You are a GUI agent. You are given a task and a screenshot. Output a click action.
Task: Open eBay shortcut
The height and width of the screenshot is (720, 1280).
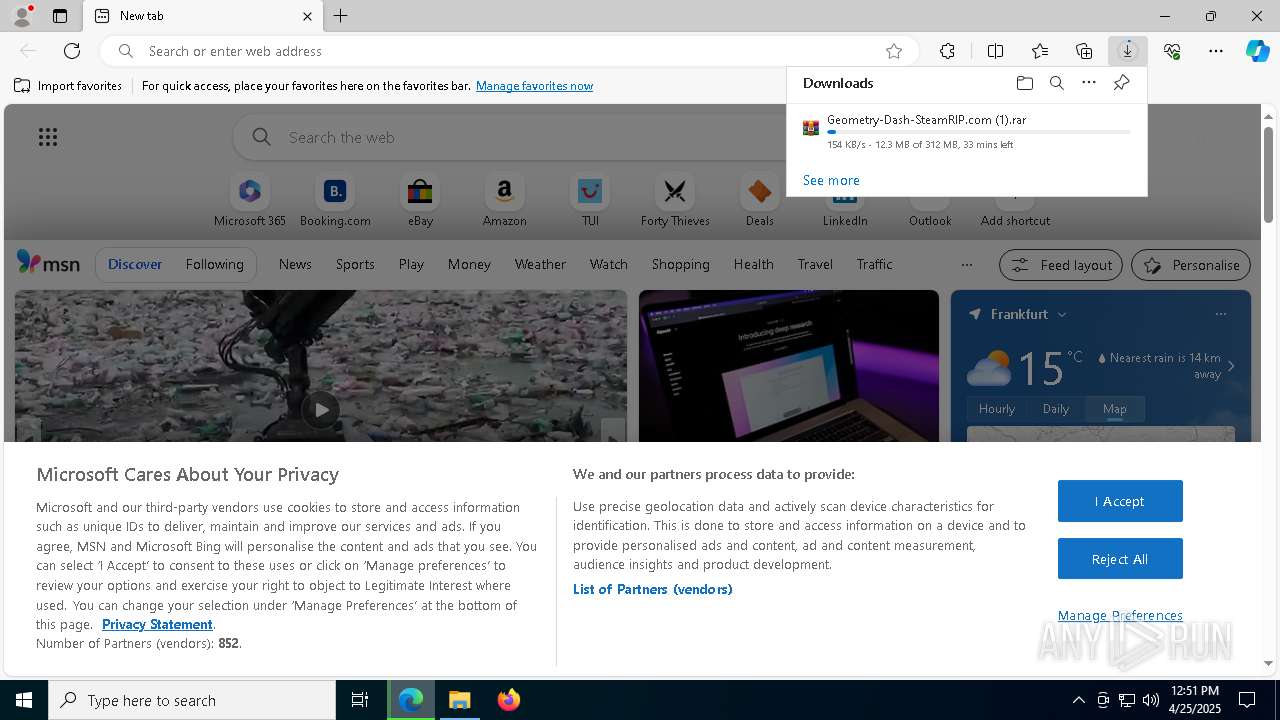tap(420, 201)
